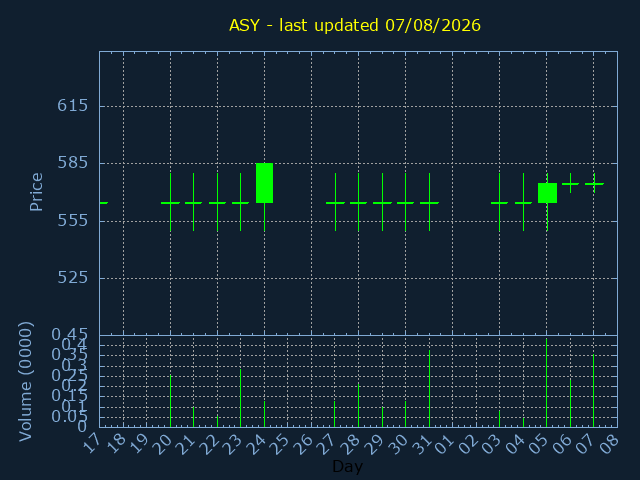Select the price axis label 615
Image resolution: width=640 pixels, height=480 pixels.
(73, 106)
